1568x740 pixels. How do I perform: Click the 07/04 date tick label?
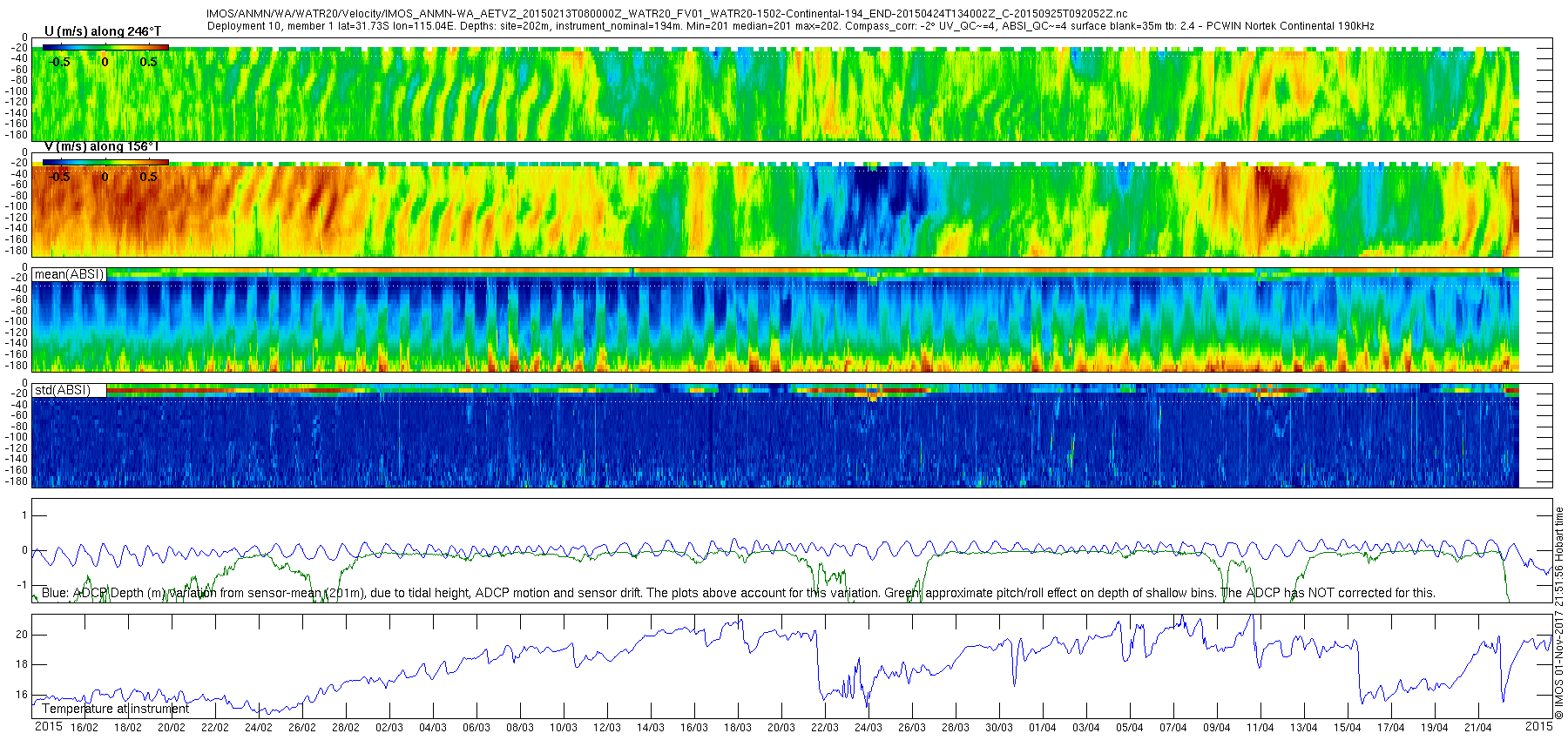click(1173, 728)
